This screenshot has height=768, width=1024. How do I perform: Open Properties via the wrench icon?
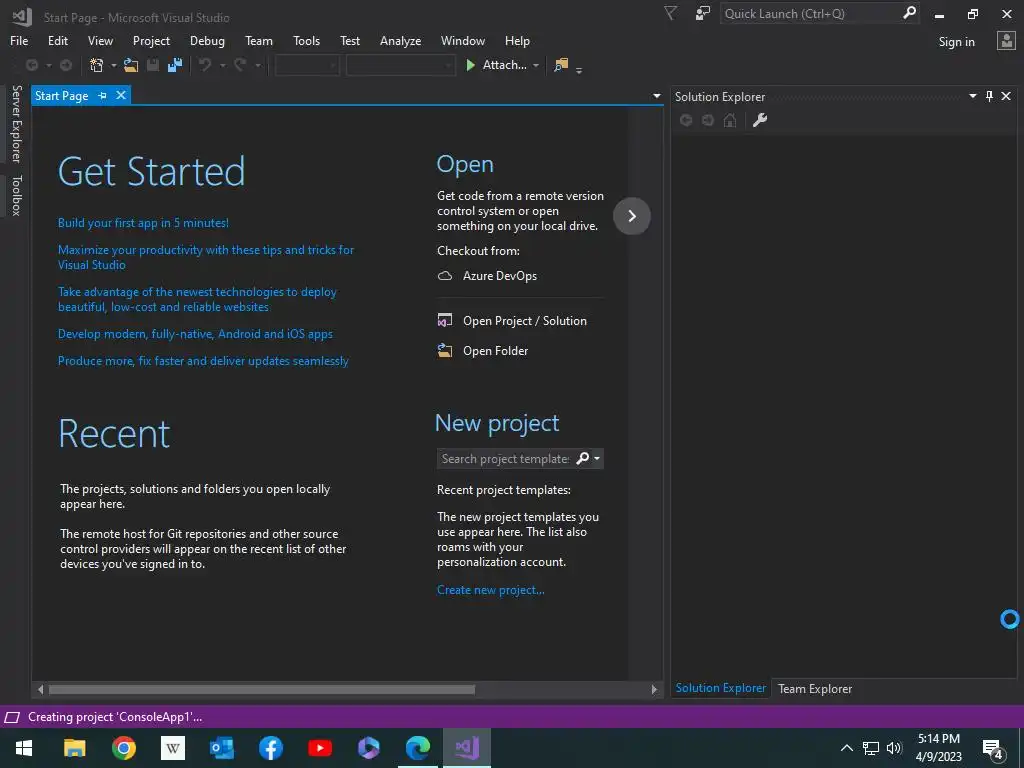(x=760, y=120)
